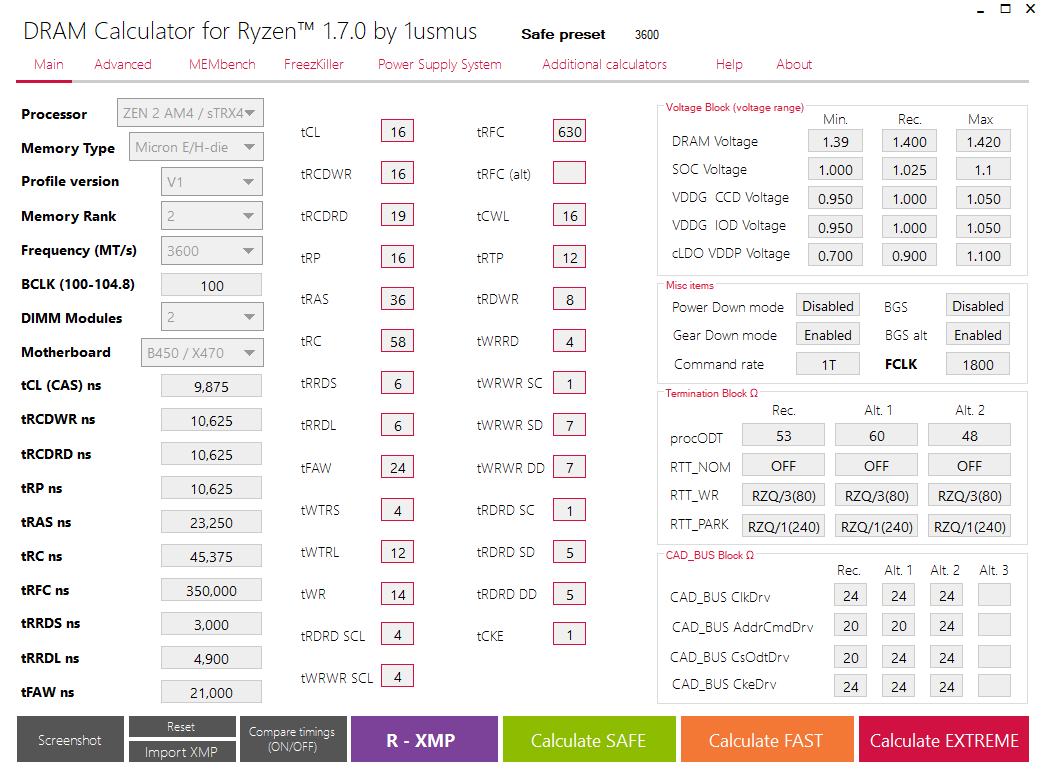Open the Profile version dropdown
The width and height of the screenshot is (1040, 770).
(212, 182)
